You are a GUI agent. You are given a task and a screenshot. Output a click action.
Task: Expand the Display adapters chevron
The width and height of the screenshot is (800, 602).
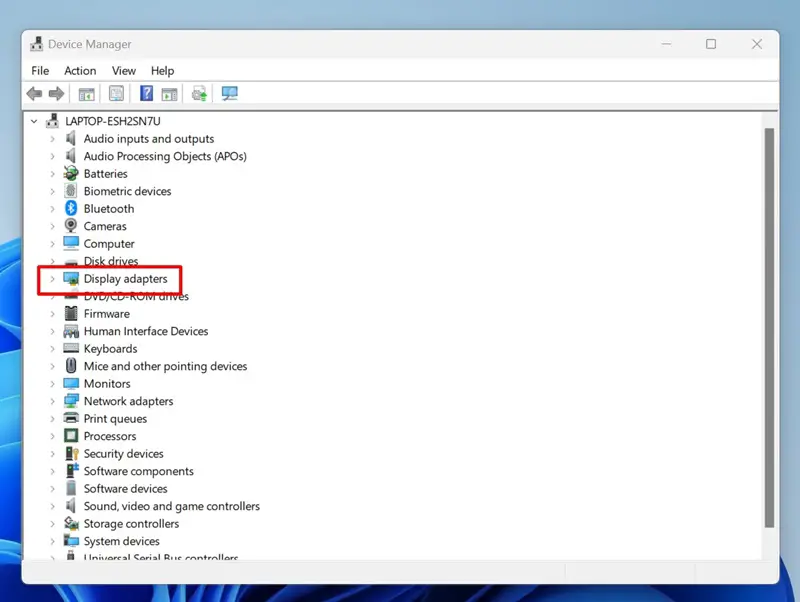52,279
